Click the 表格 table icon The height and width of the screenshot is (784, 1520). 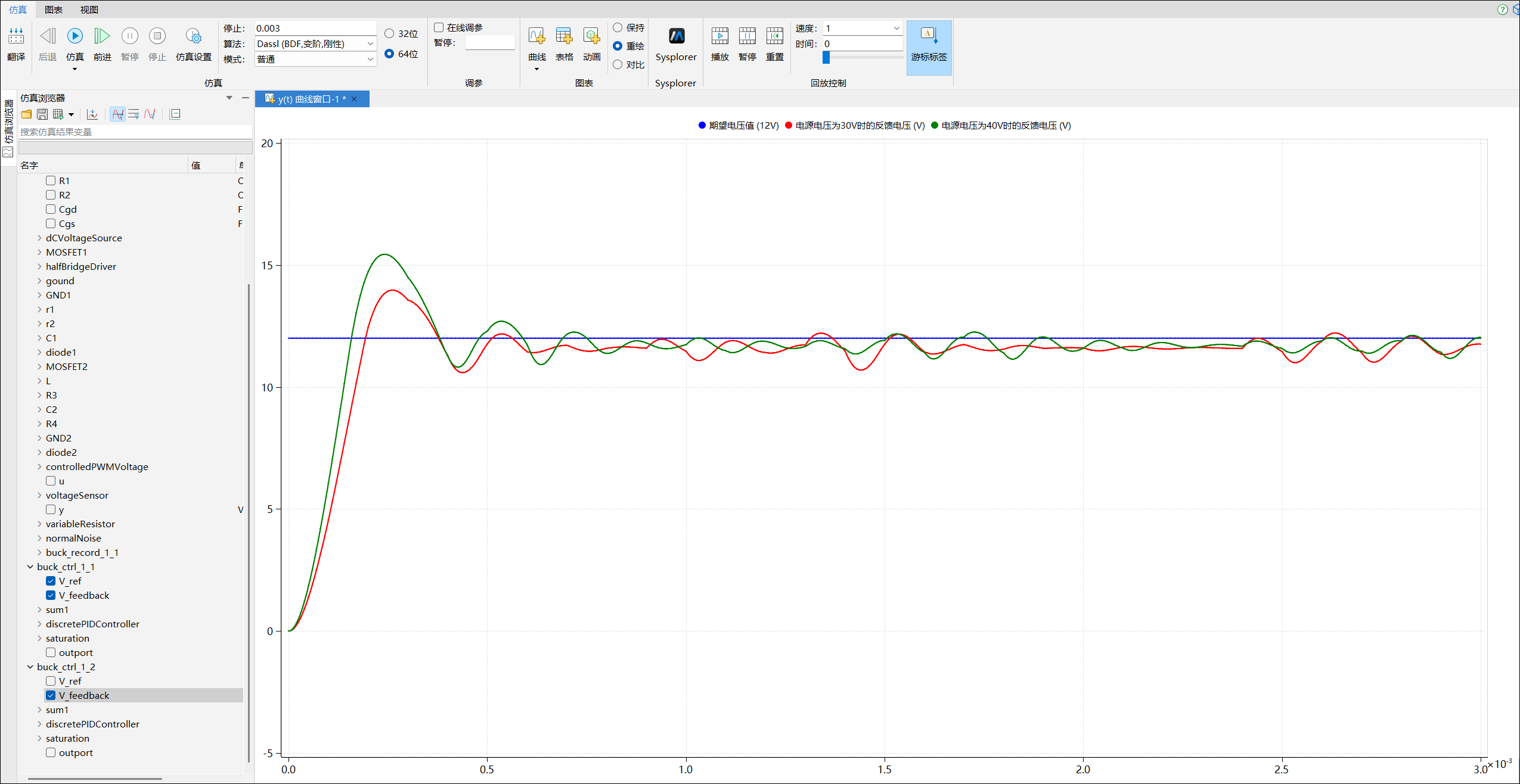[x=564, y=37]
